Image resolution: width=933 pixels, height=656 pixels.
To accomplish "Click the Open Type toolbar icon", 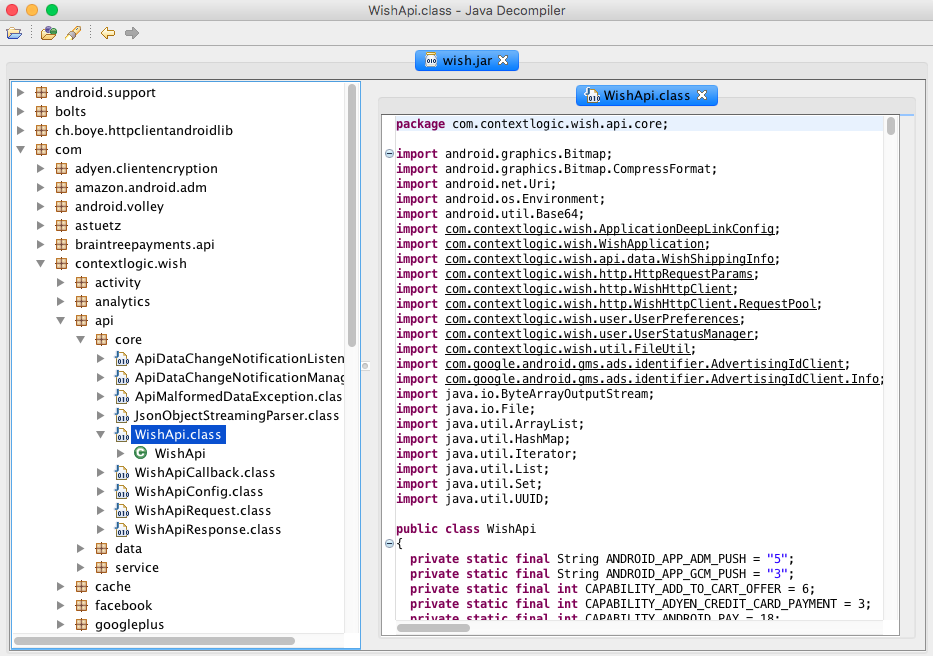I will pos(49,33).
